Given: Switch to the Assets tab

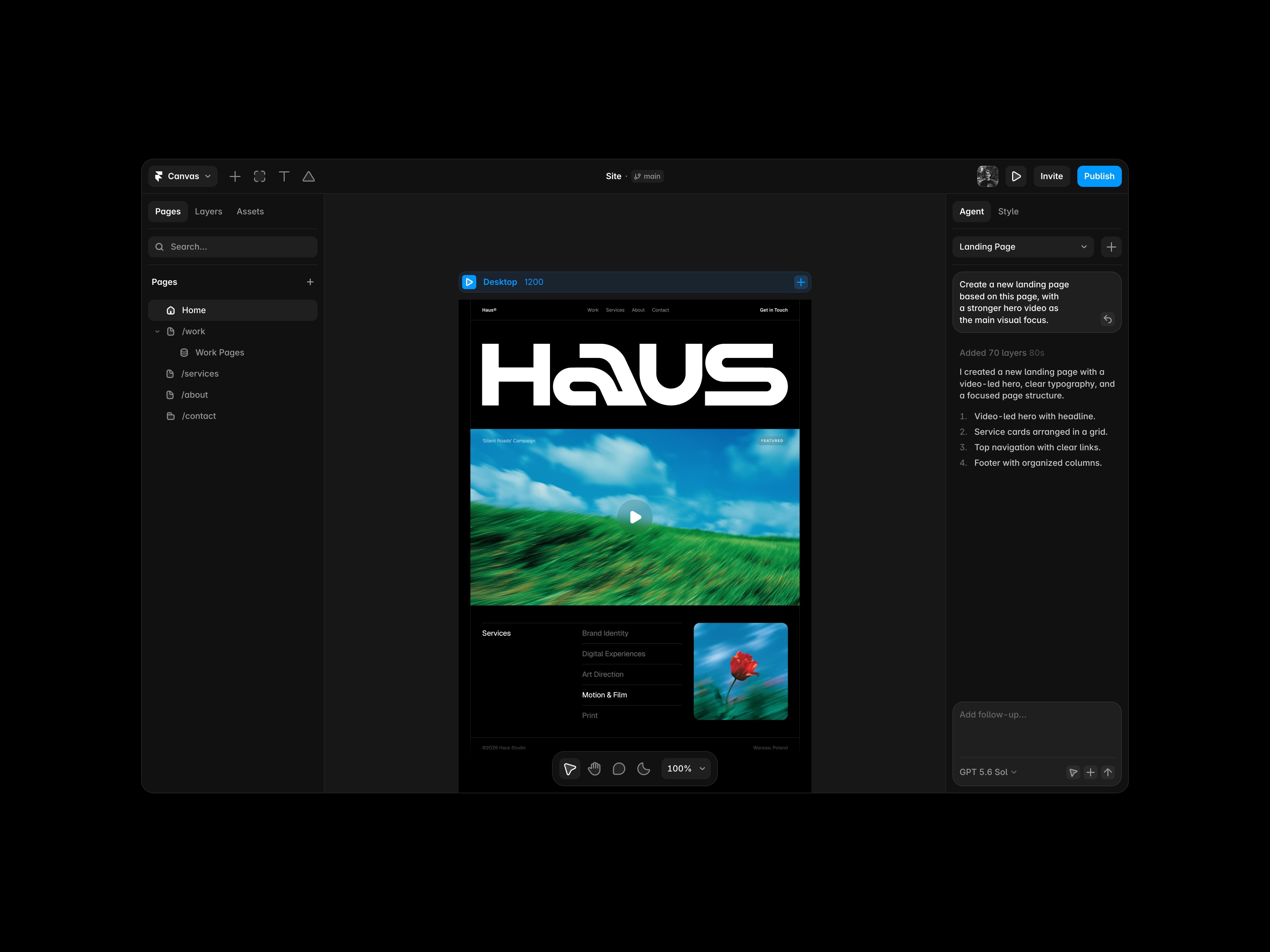Looking at the screenshot, I should point(250,211).
